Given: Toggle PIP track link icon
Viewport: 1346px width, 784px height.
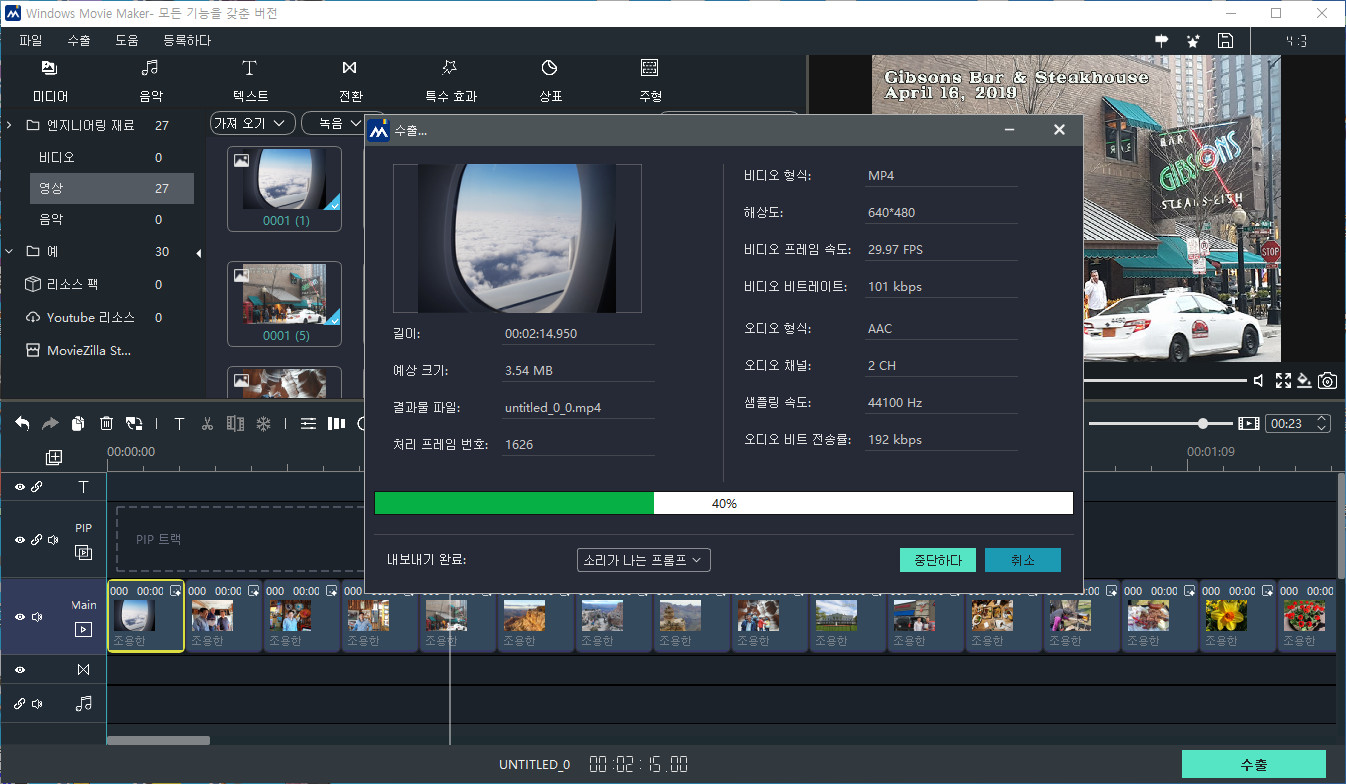Looking at the screenshot, I should click(37, 540).
